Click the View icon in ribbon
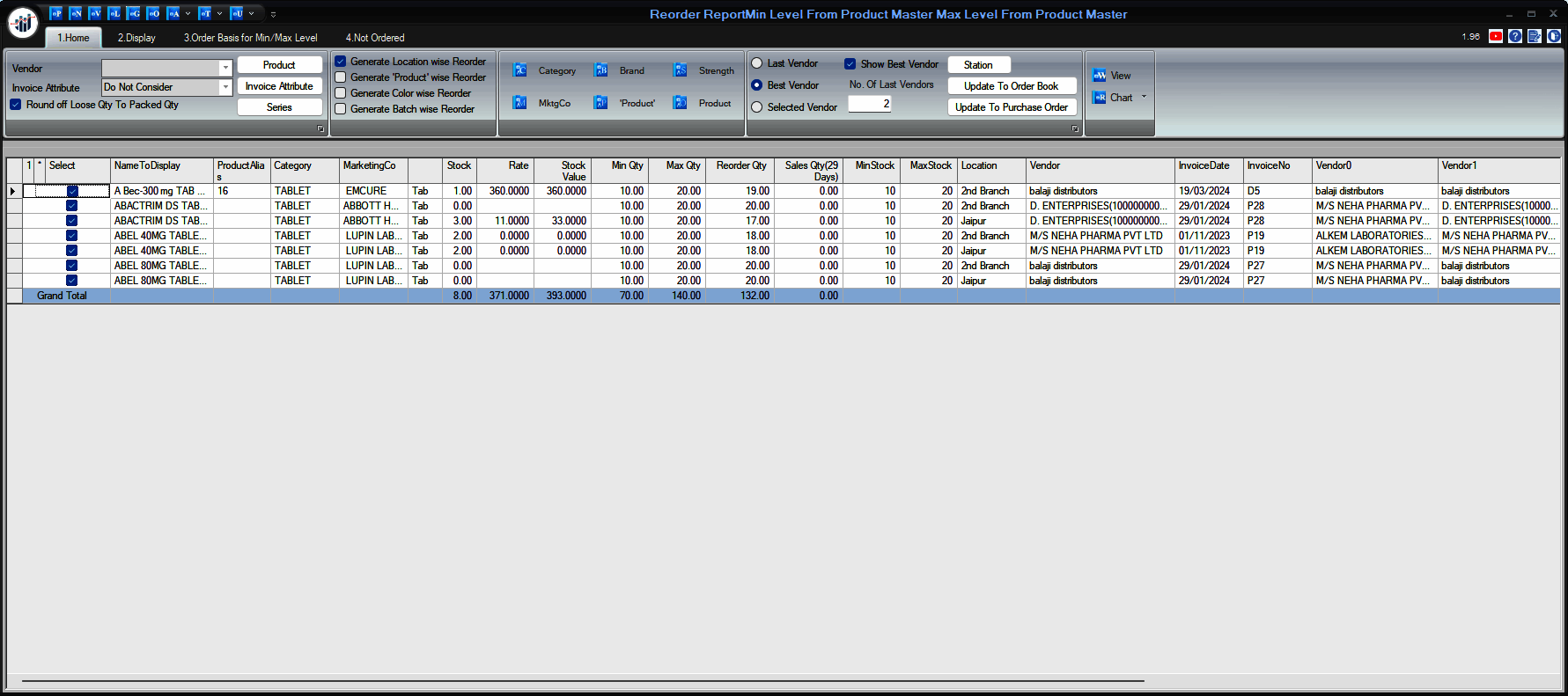 (1100, 76)
